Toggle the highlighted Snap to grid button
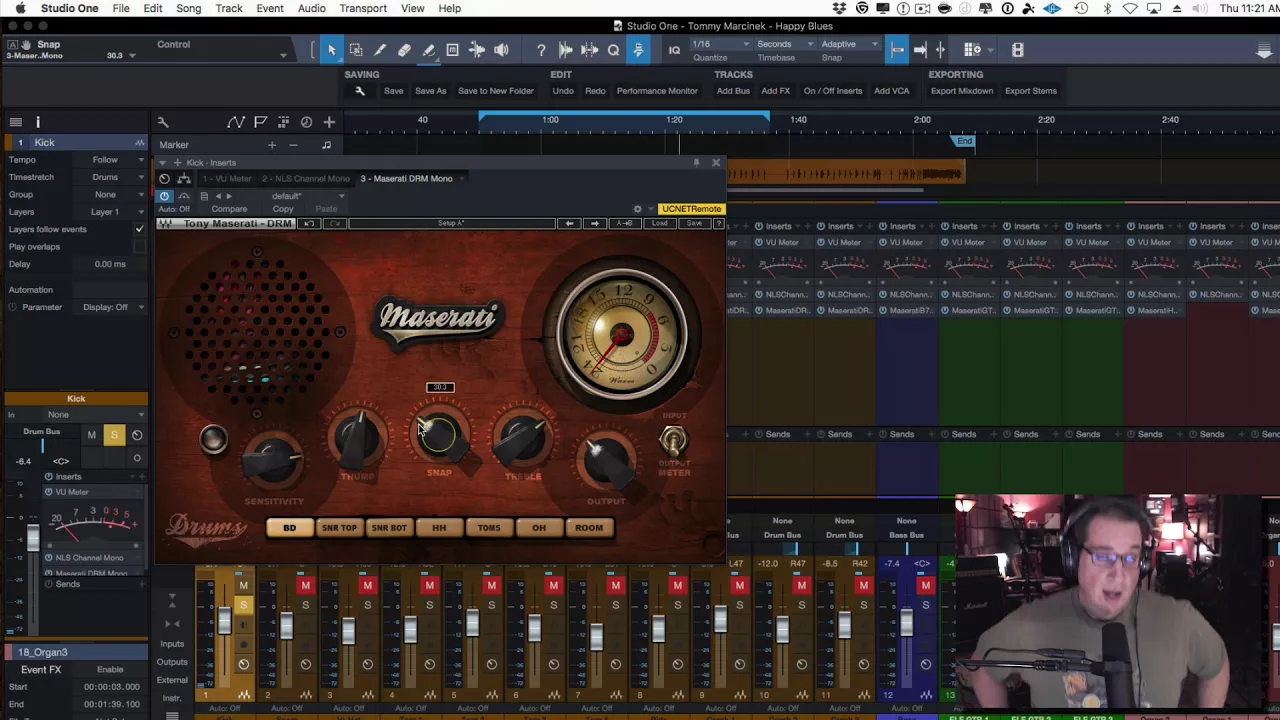 897,50
